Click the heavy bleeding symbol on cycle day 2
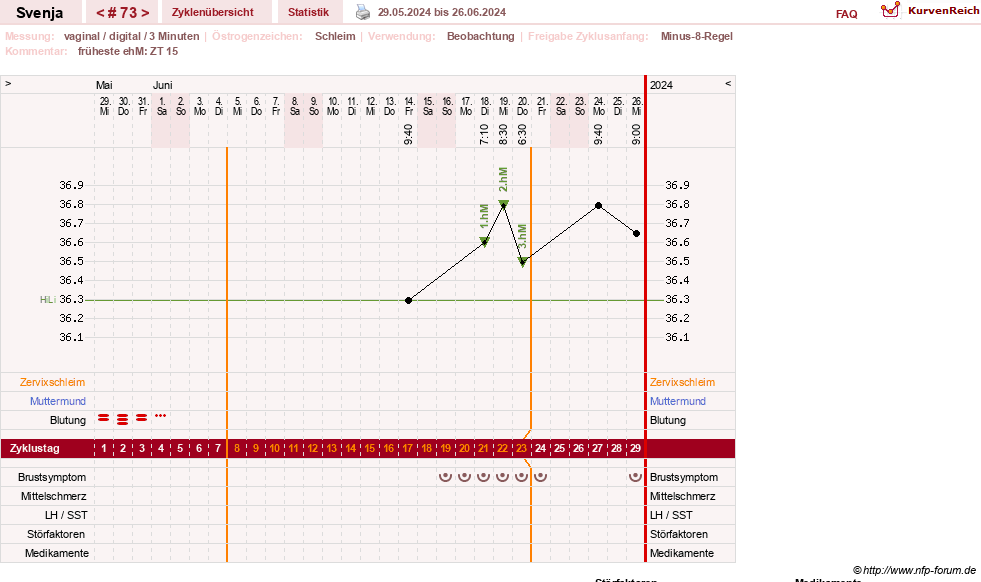This screenshot has width=981, height=582. [123, 419]
